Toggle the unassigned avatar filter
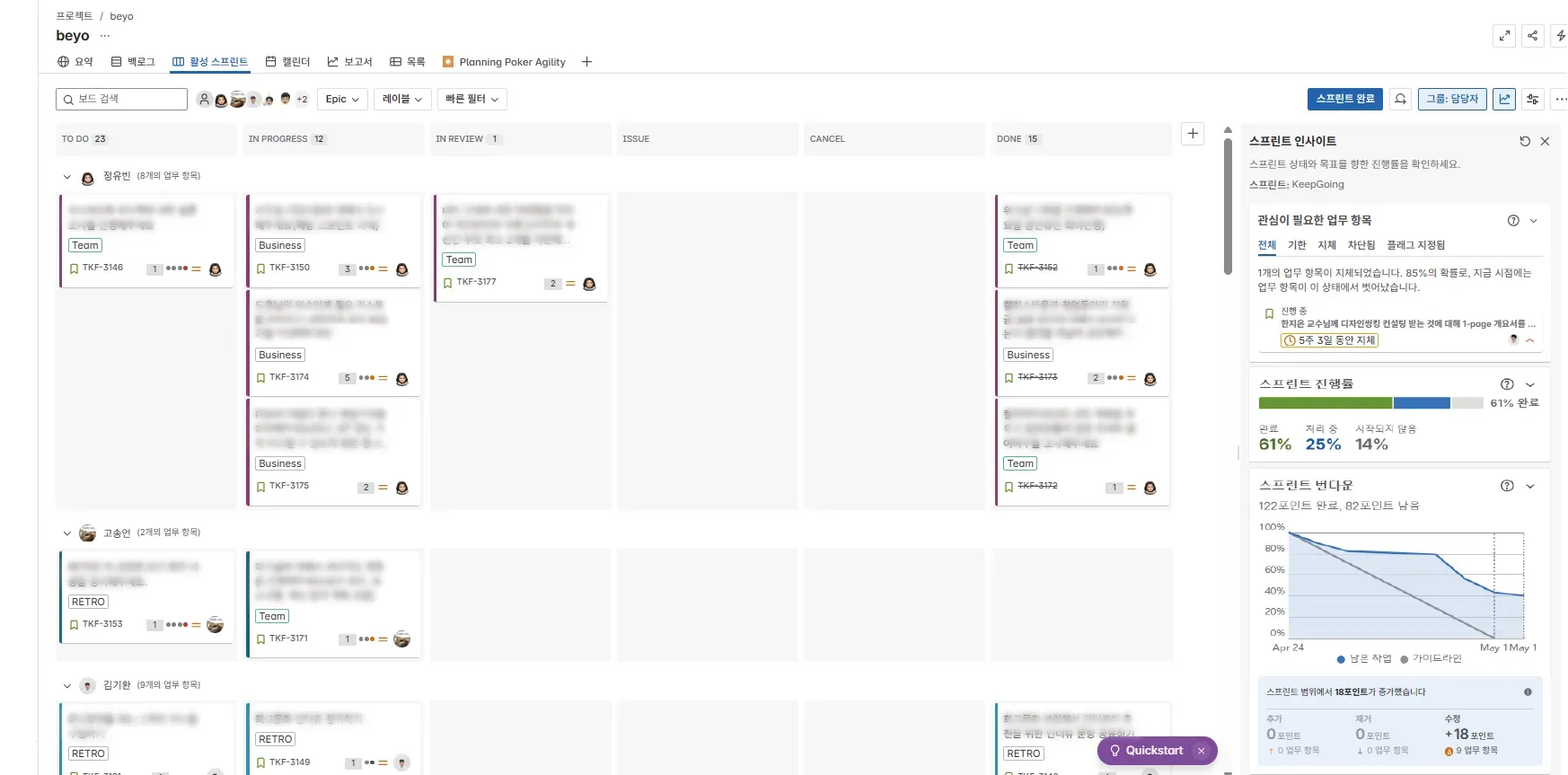Viewport: 1568px width, 775px height. pyautogui.click(x=204, y=99)
